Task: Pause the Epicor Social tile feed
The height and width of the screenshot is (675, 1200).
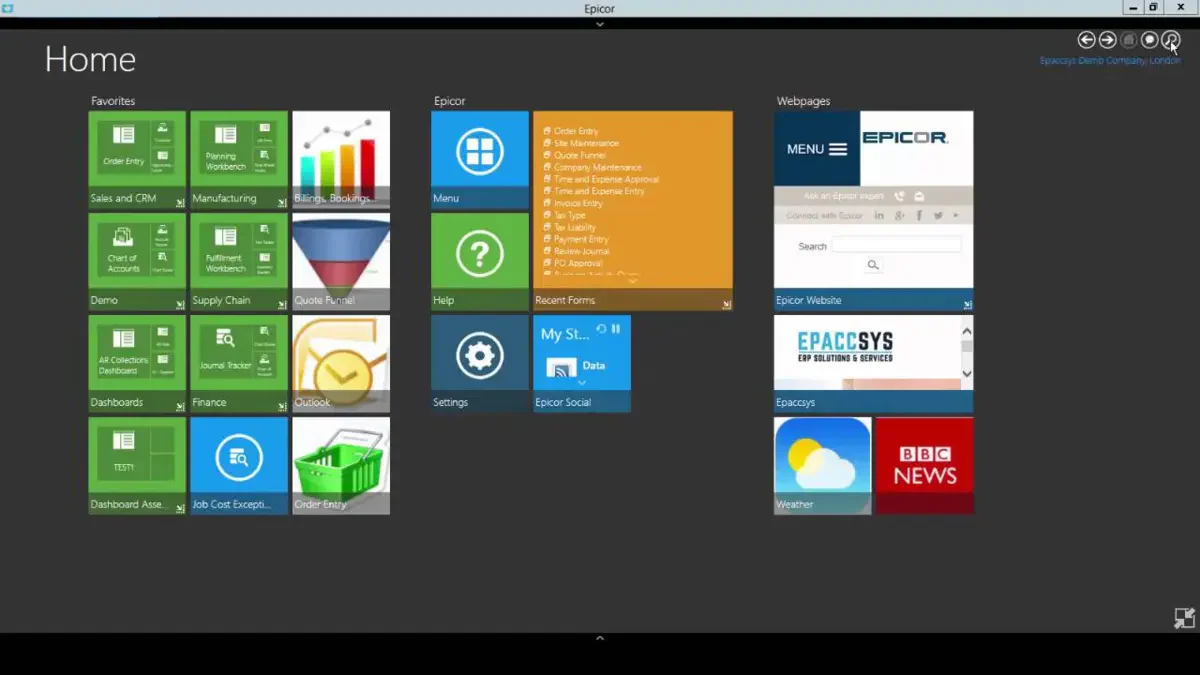Action: pyautogui.click(x=616, y=329)
